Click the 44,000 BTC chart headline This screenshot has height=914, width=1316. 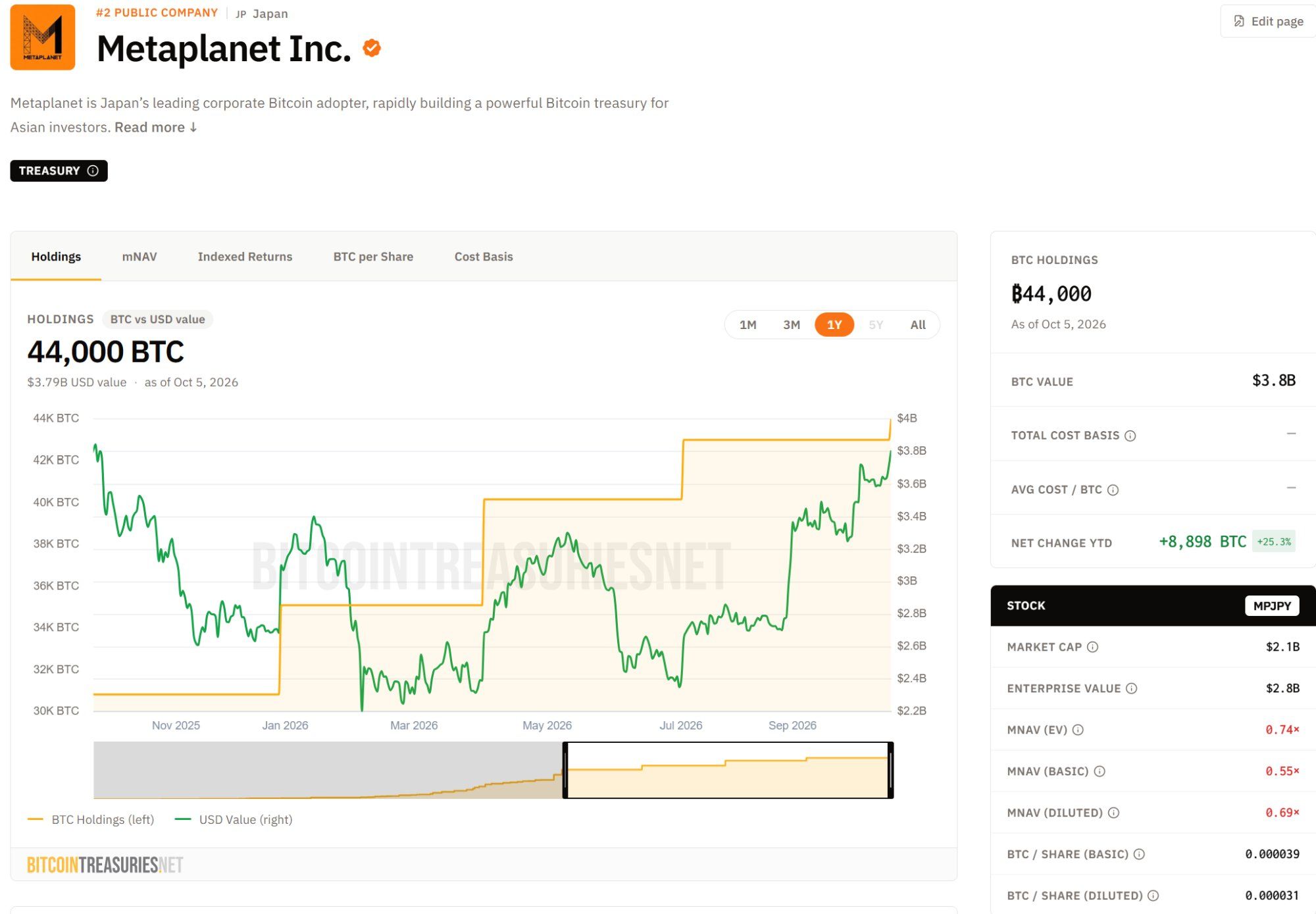[x=105, y=352]
